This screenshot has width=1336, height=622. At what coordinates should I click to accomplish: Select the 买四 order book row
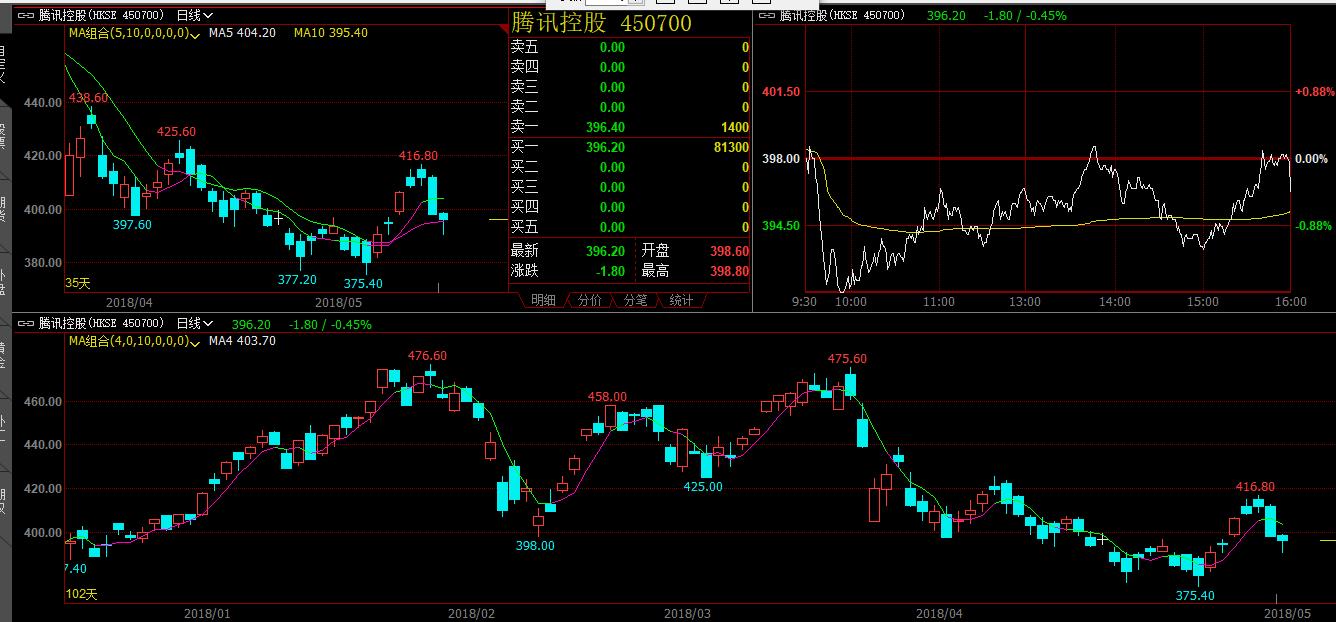(630, 207)
